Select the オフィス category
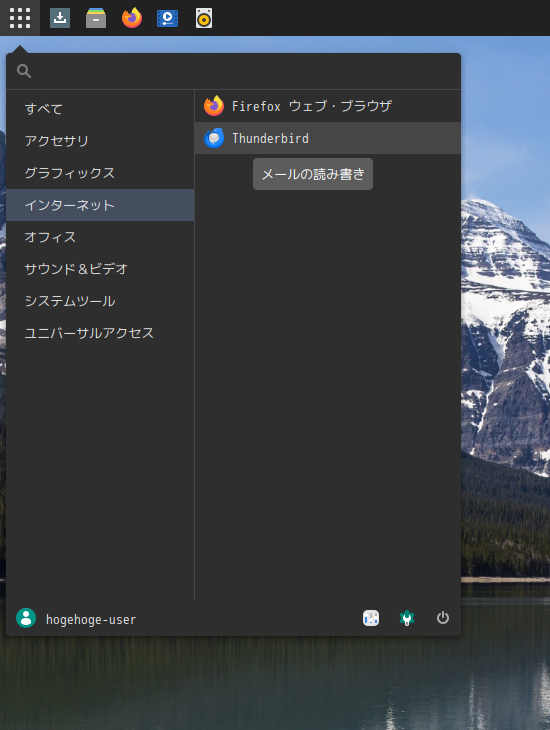 pyautogui.click(x=100, y=237)
